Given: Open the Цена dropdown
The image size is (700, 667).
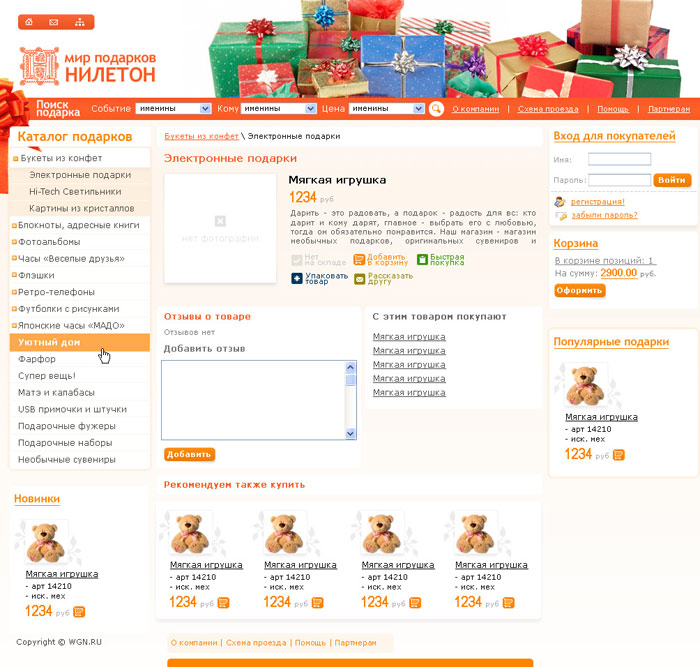Looking at the screenshot, I should point(387,108).
